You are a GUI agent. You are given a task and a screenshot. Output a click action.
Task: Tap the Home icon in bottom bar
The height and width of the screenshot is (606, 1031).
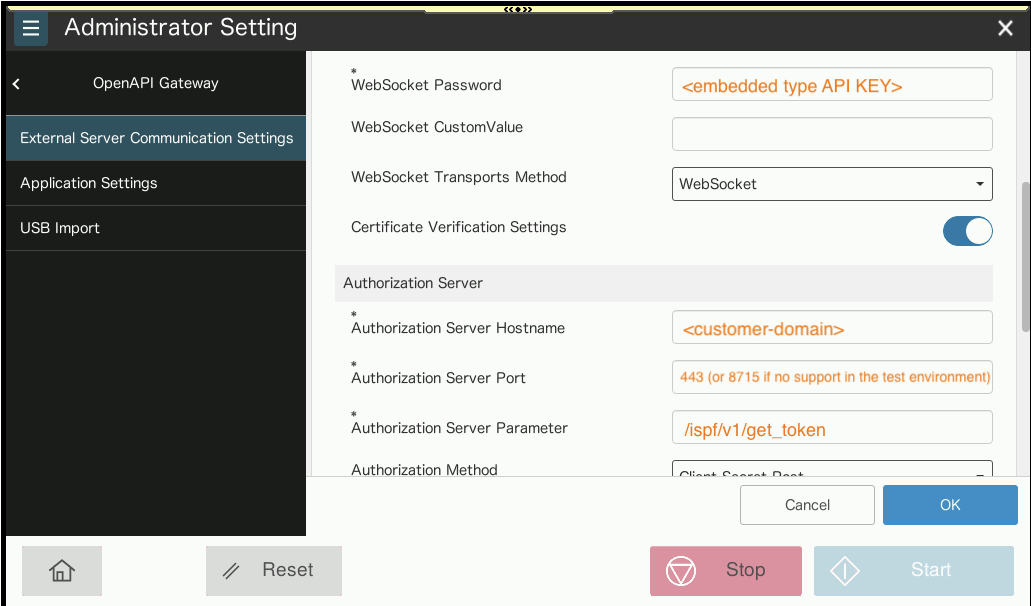click(x=61, y=570)
